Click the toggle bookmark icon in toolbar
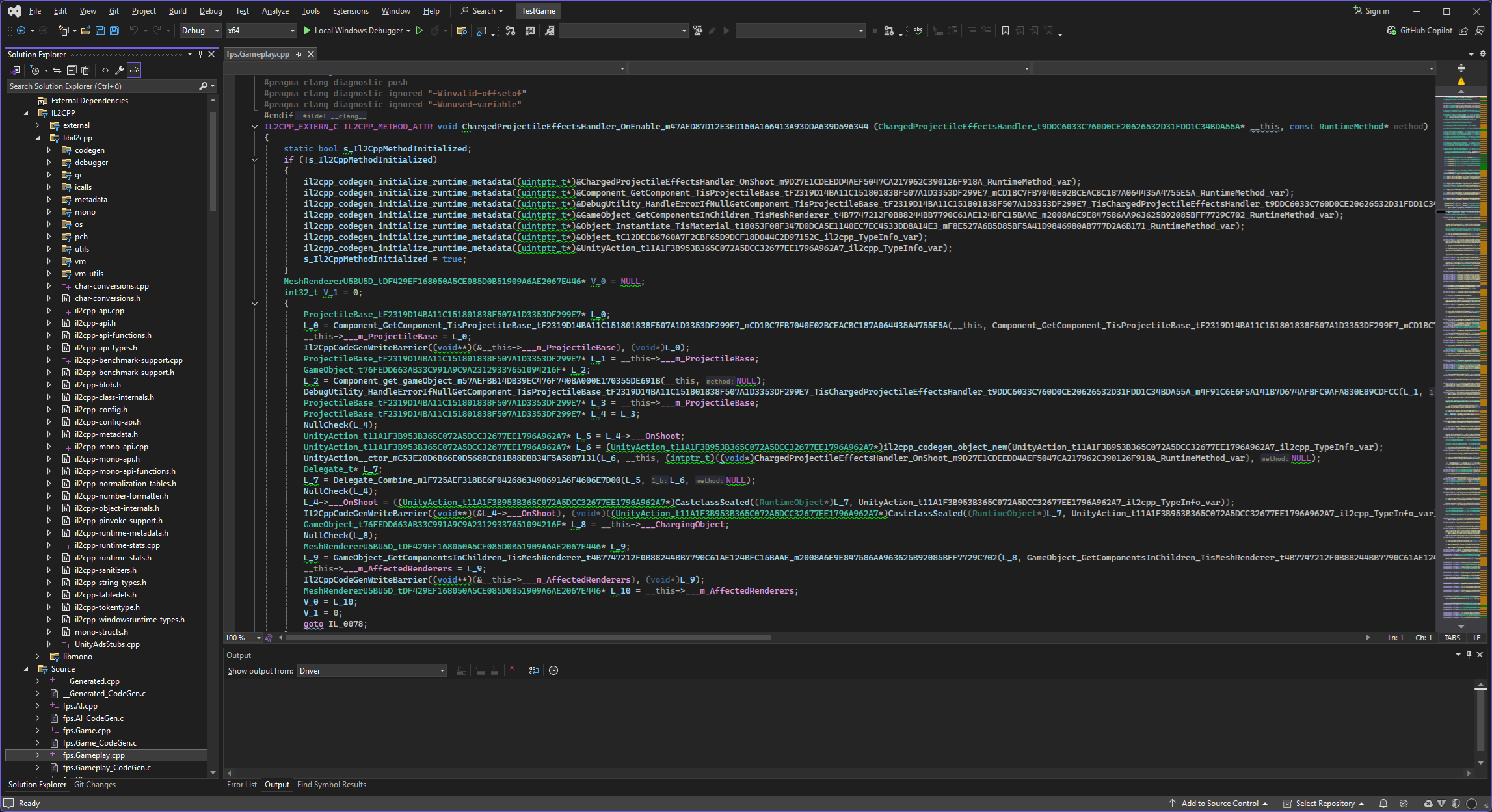 pos(1006,31)
